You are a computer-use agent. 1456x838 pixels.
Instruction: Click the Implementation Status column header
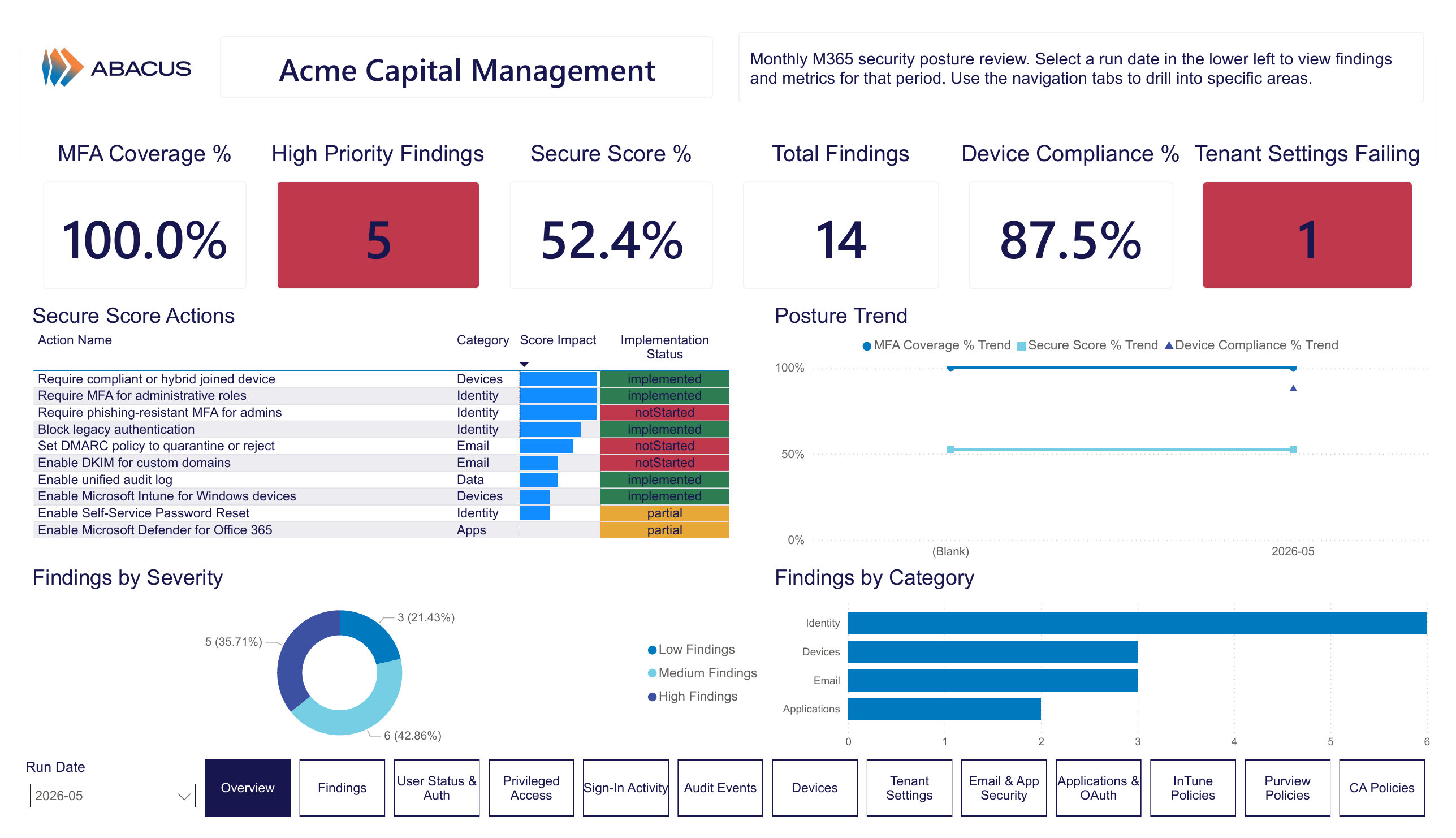[x=664, y=347]
